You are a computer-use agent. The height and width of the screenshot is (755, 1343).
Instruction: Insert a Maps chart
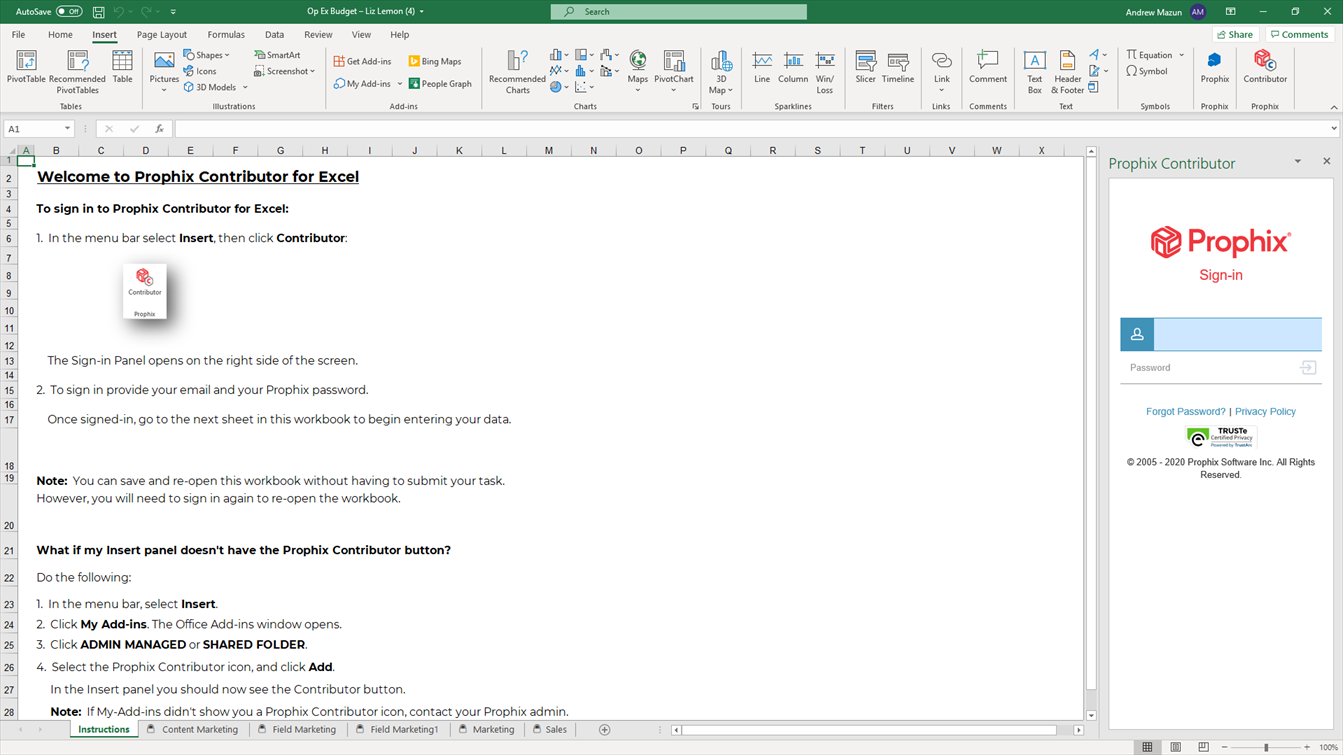(x=637, y=72)
